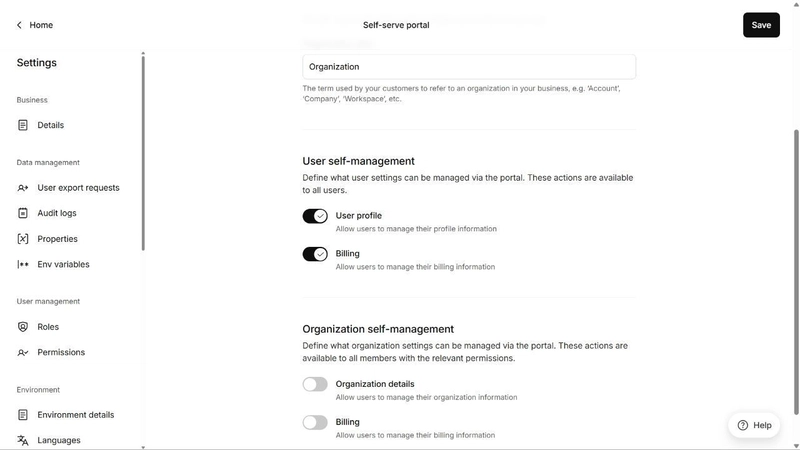Click the Details document icon in sidebar
Image resolution: width=800 pixels, height=450 pixels.
pos(23,125)
